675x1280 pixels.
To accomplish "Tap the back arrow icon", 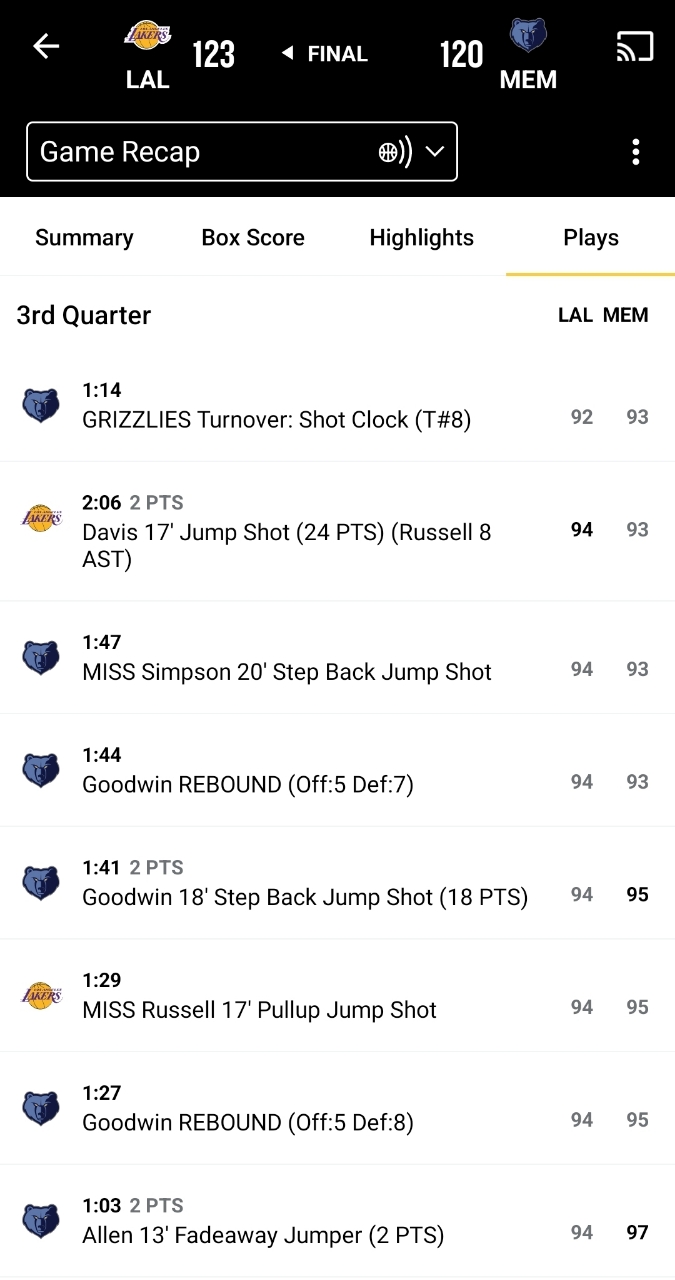I will tap(46, 46).
